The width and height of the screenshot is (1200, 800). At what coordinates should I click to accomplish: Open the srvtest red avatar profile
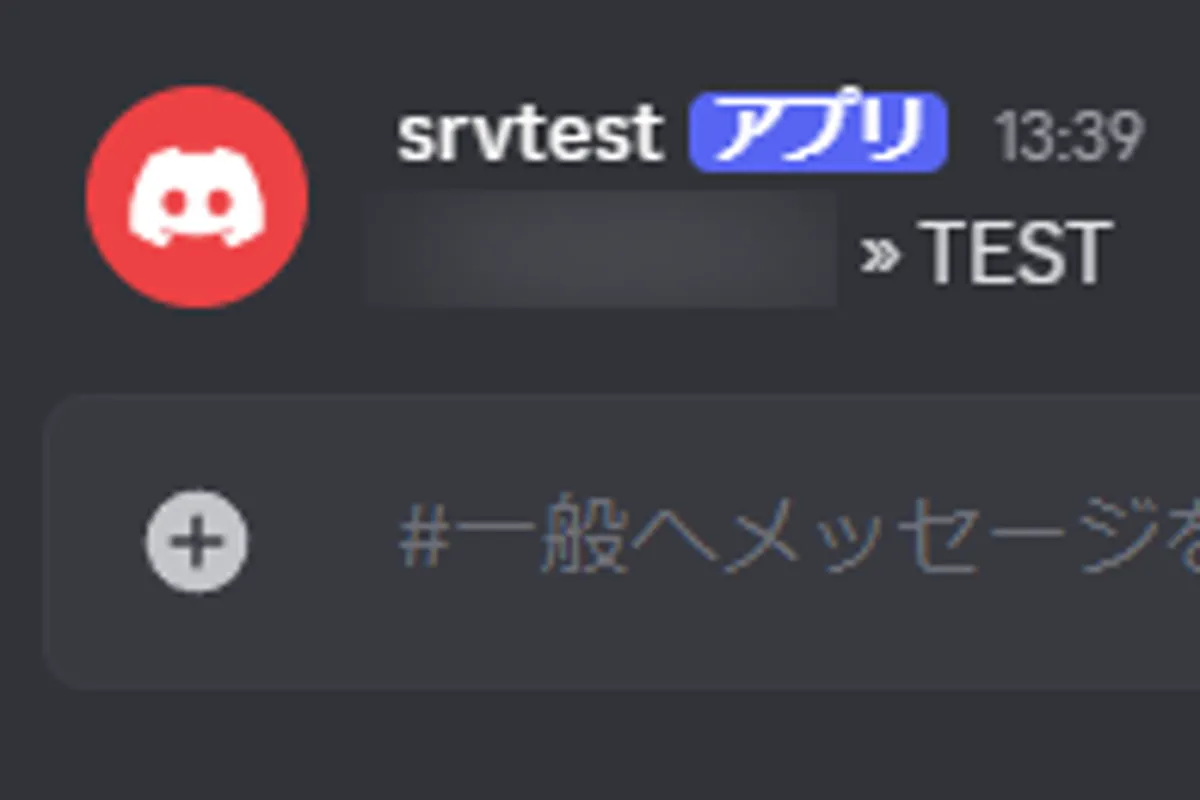tap(197, 197)
